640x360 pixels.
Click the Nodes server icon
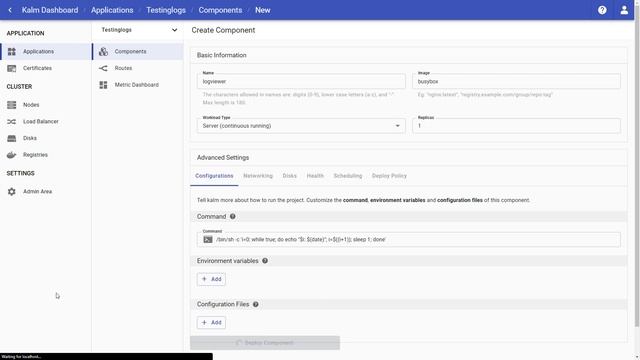(12, 105)
